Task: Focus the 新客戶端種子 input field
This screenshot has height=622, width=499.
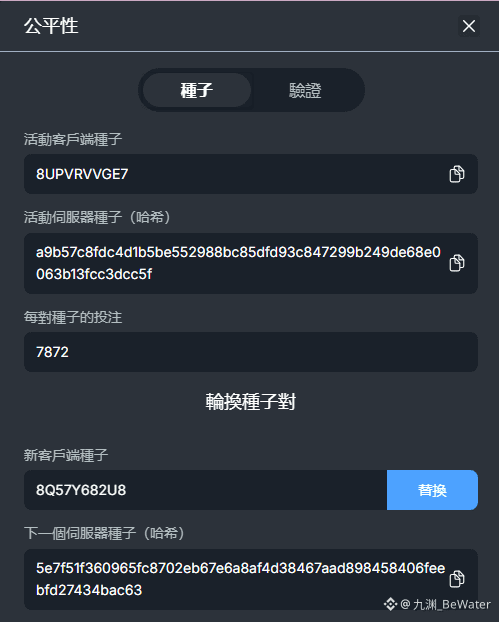Action: pyautogui.click(x=205, y=490)
